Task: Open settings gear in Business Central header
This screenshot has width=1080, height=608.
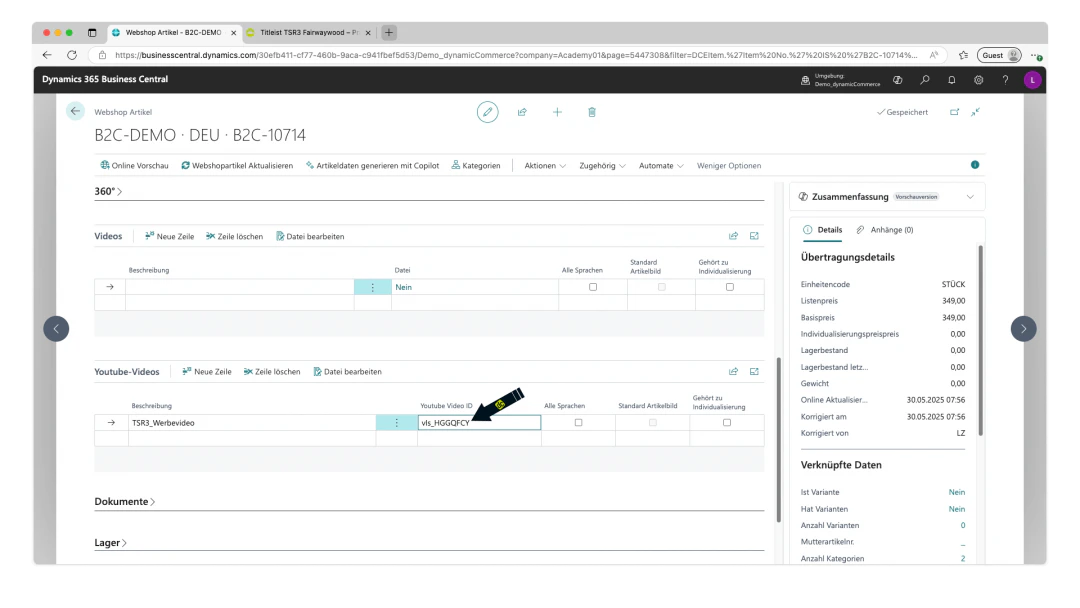Action: (x=978, y=80)
